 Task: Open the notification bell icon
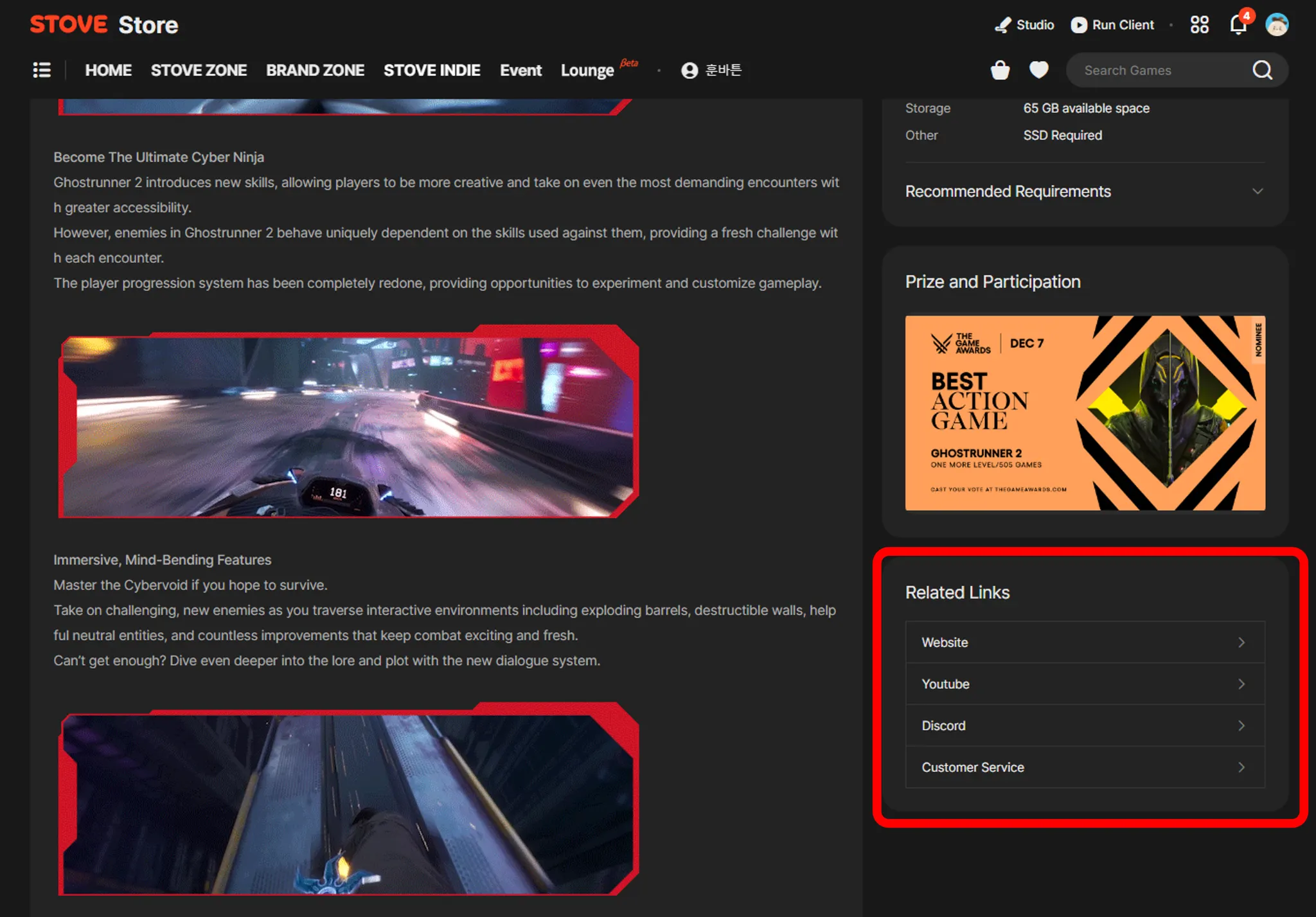coord(1238,25)
